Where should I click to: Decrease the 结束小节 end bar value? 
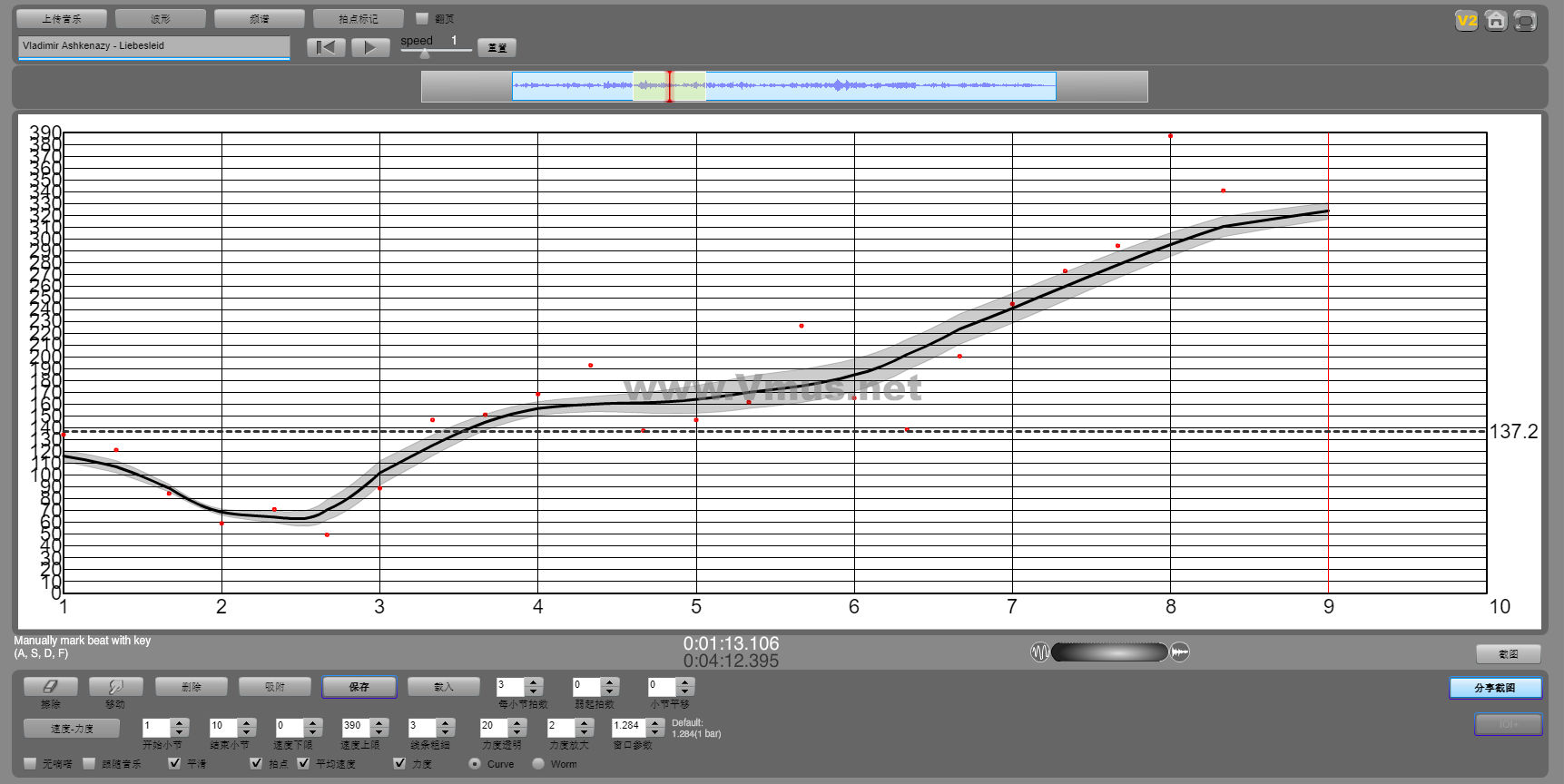[247, 731]
